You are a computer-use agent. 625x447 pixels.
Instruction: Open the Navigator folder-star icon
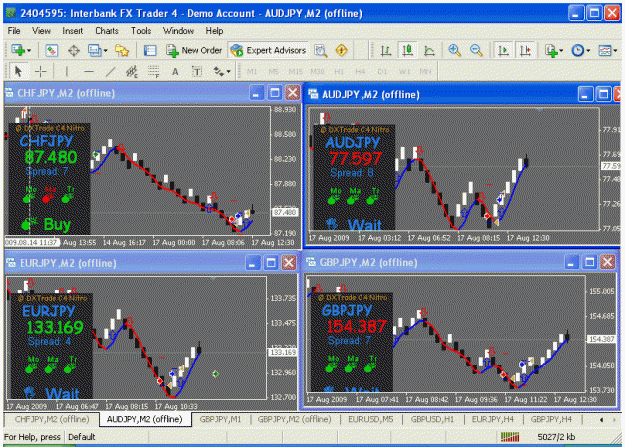pos(122,50)
